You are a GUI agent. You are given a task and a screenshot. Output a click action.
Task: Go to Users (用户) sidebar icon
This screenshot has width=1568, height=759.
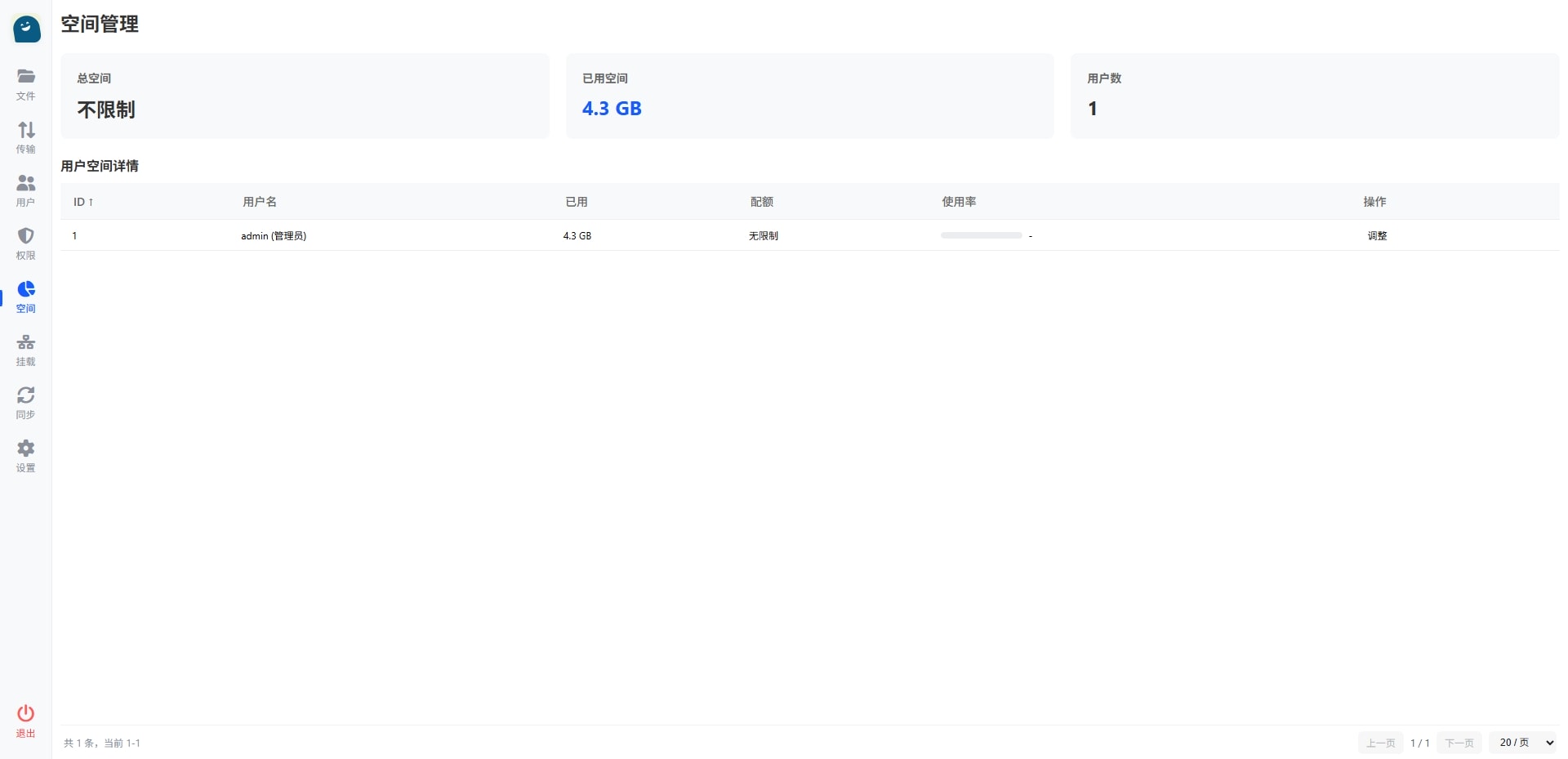point(26,183)
